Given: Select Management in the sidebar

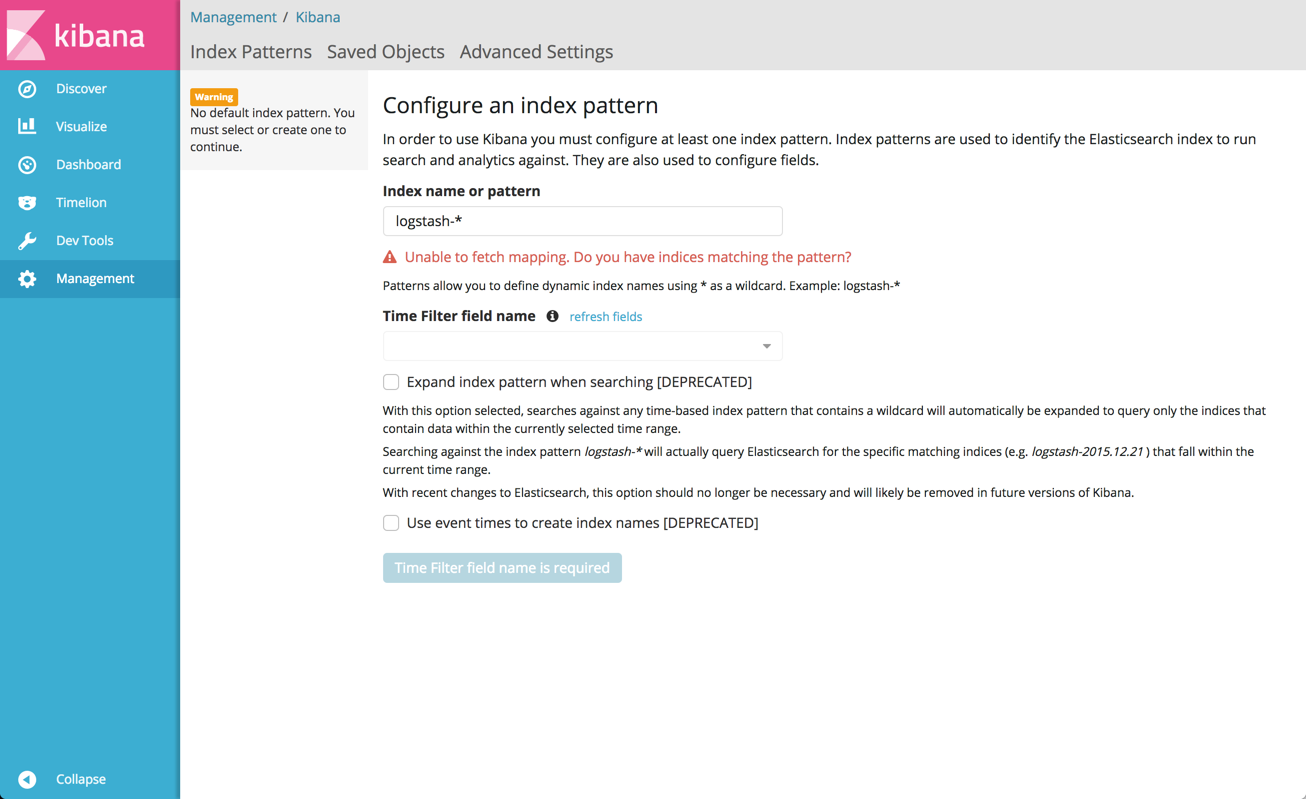Looking at the screenshot, I should (90, 279).
